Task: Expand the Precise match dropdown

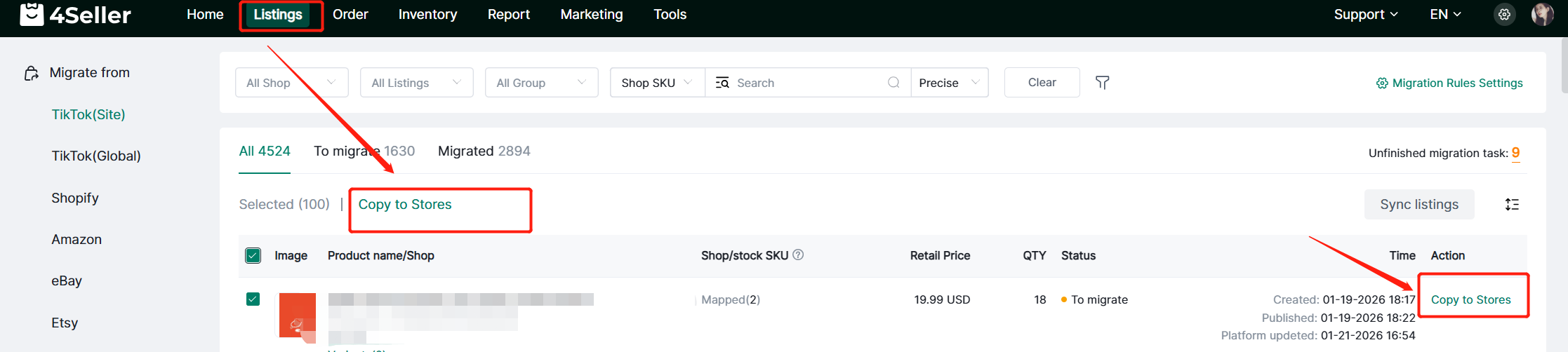Action: [949, 83]
